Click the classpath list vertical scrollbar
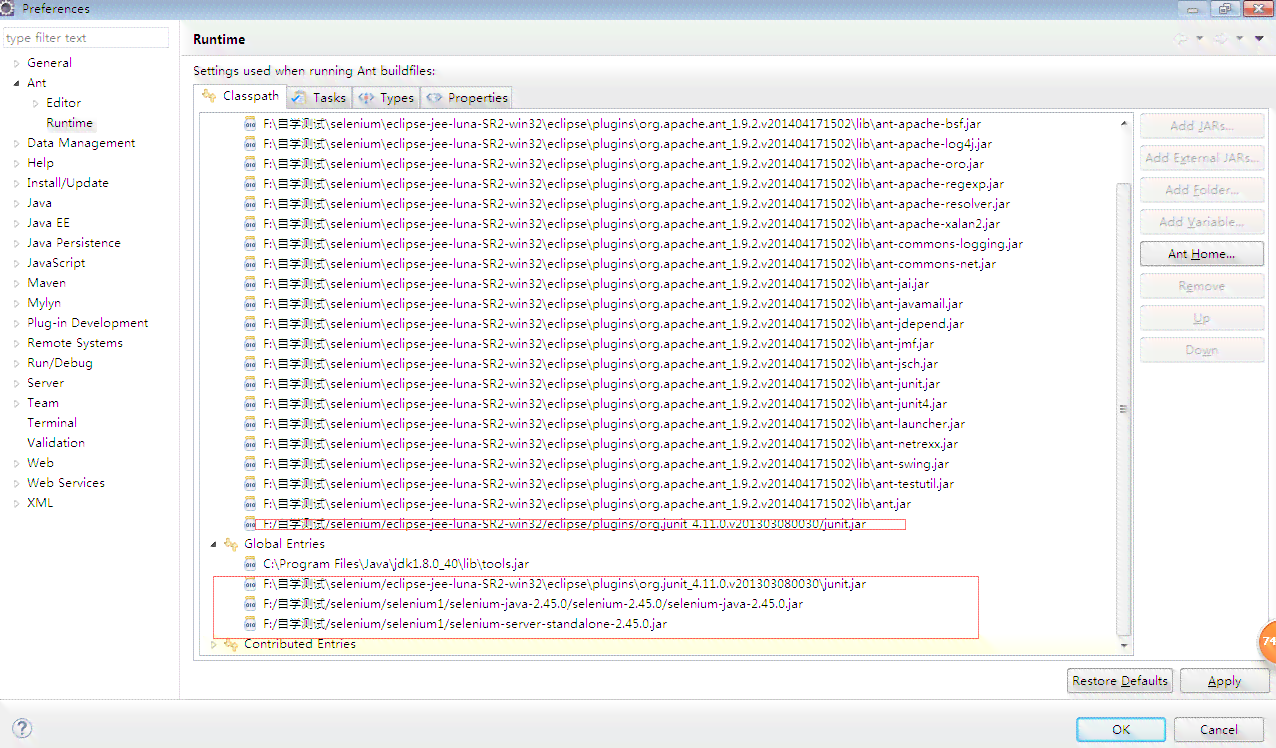Viewport: 1276px width, 748px height. [x=1123, y=408]
